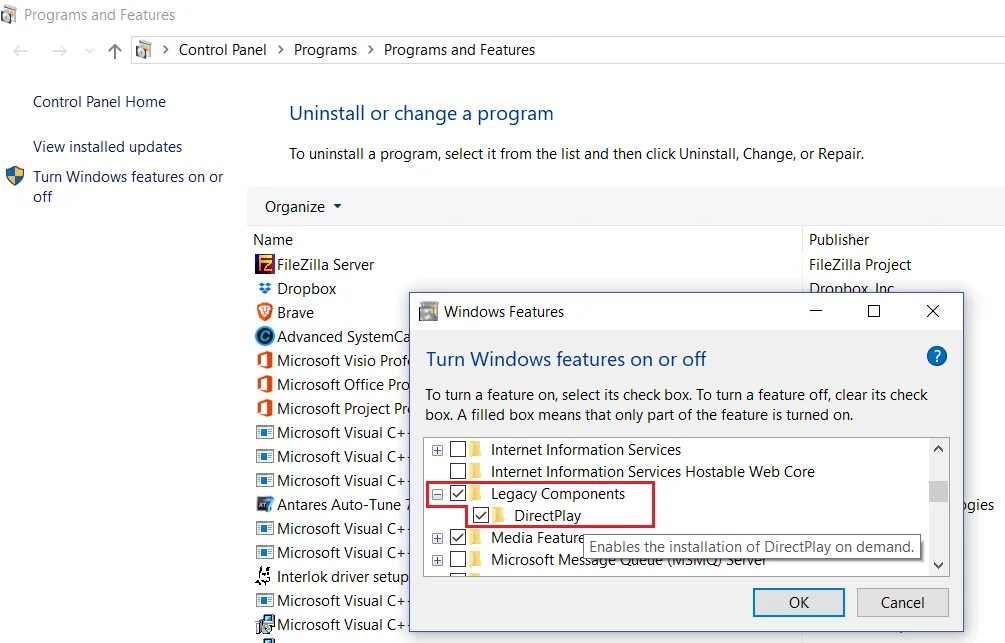Uncheck the DirectPlay checkbox
The width and height of the screenshot is (1005, 643).
[481, 516]
